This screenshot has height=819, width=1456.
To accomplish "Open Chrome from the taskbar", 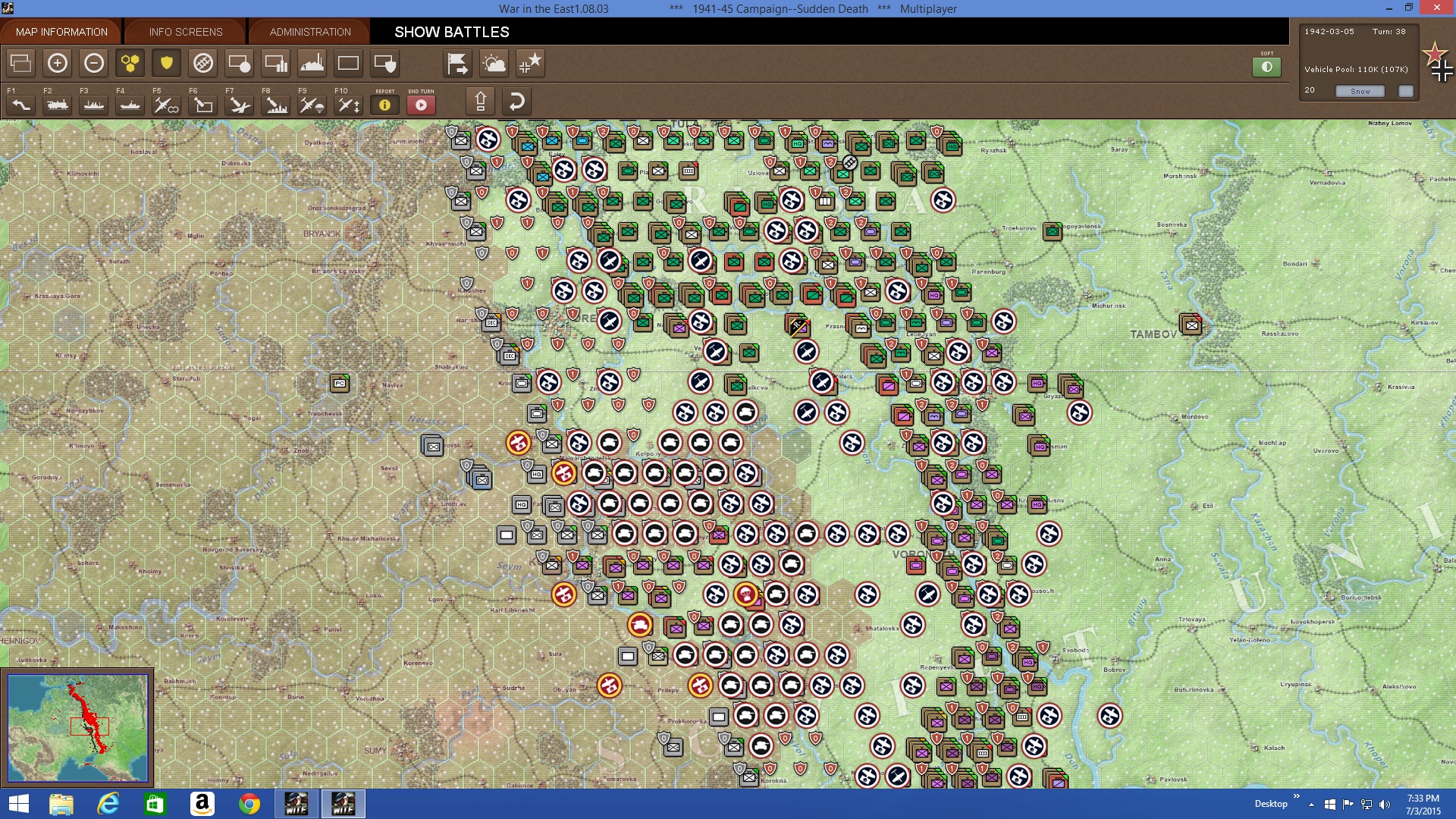I will [249, 804].
